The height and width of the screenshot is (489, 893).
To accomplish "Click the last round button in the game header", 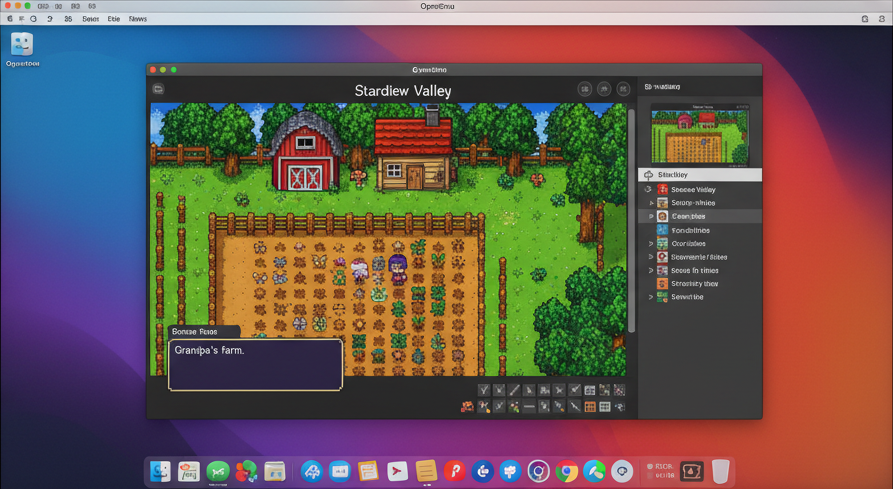I will pyautogui.click(x=623, y=90).
